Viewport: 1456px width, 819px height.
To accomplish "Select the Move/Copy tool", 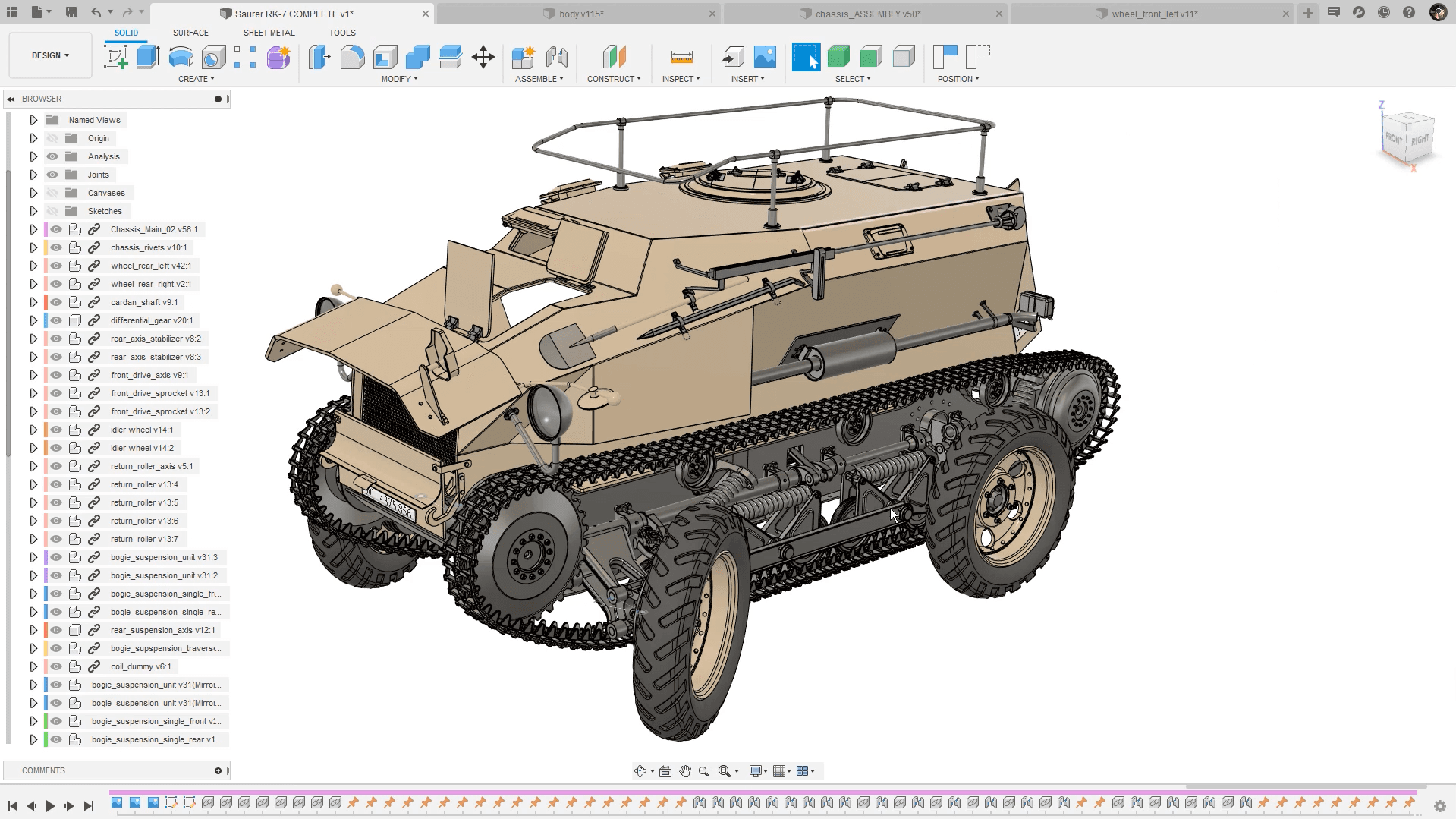I will 483,57.
